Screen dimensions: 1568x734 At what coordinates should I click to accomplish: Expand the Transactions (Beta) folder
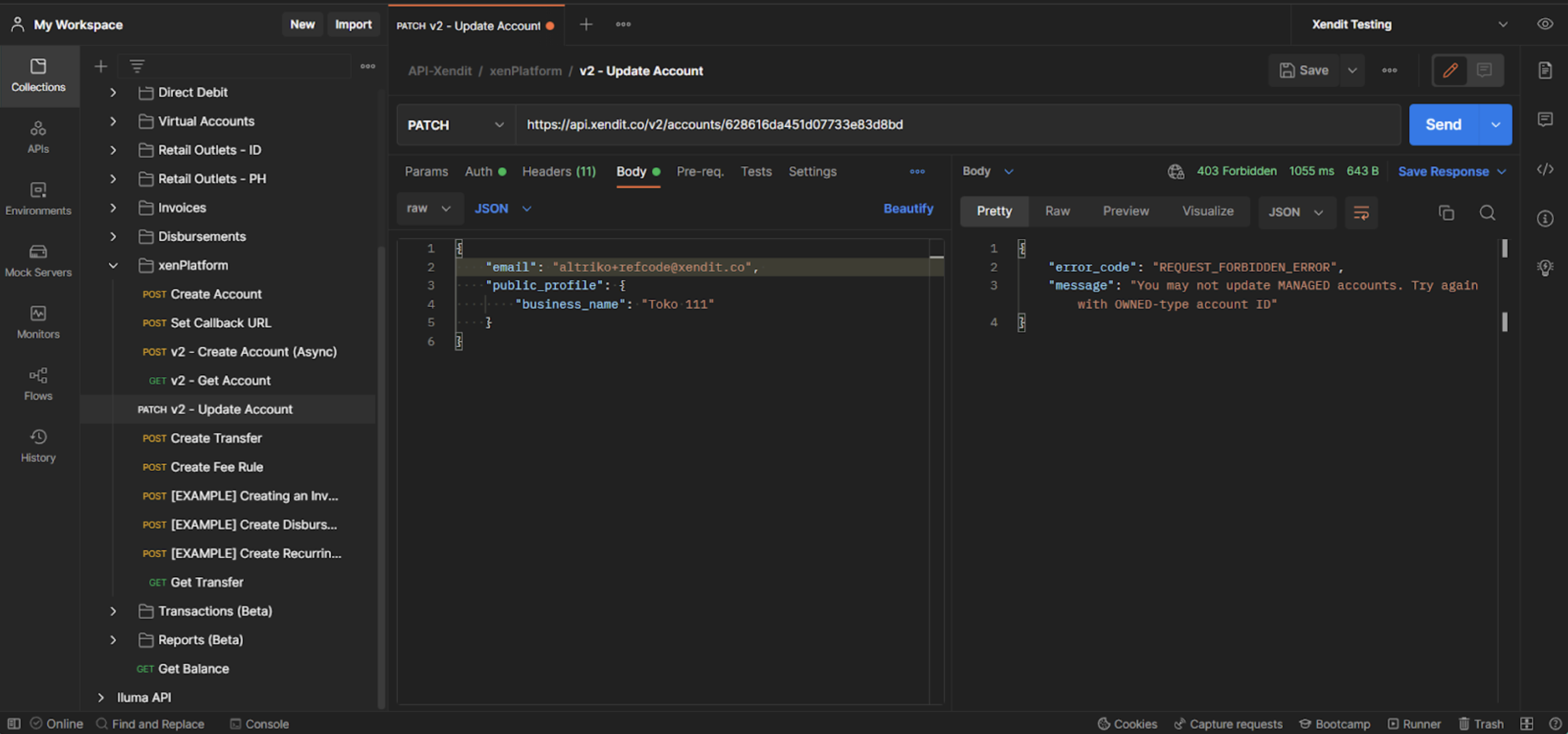click(x=113, y=611)
